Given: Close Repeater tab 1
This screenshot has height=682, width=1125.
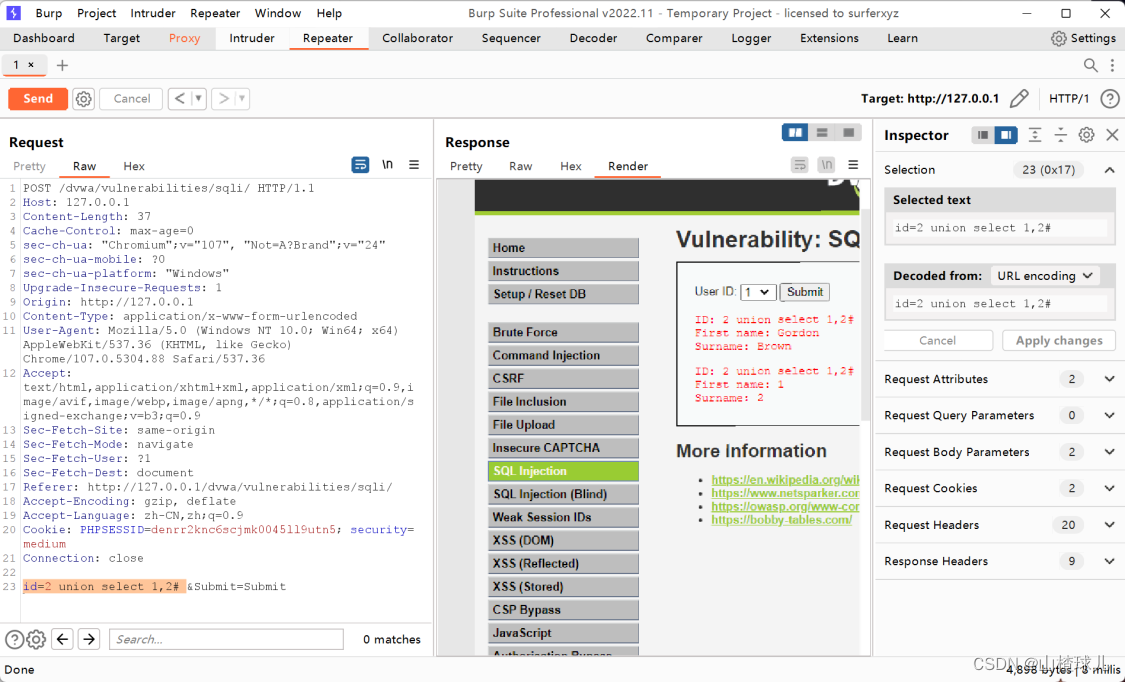Looking at the screenshot, I should 31,65.
